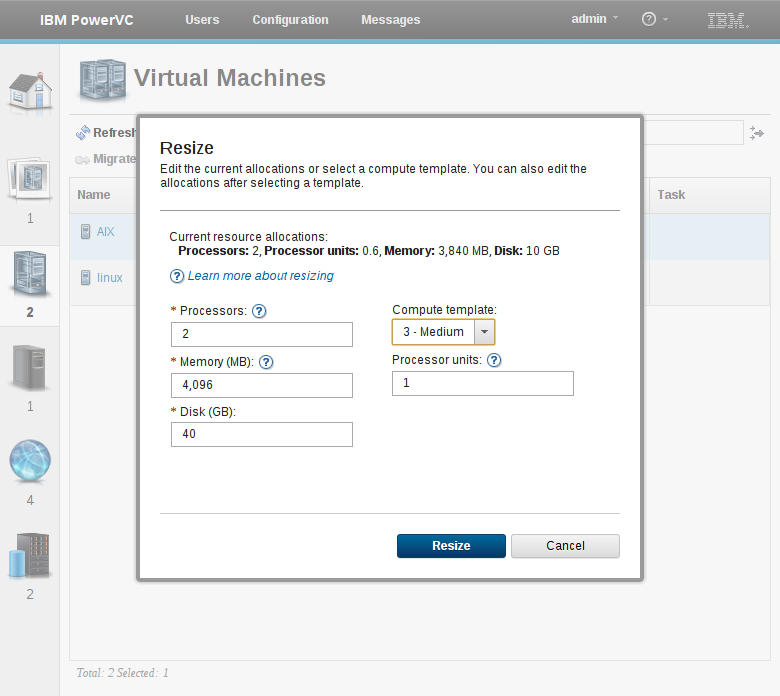The image size is (780, 696).
Task: Click the AIX virtual machine icon
Action: 86,231
